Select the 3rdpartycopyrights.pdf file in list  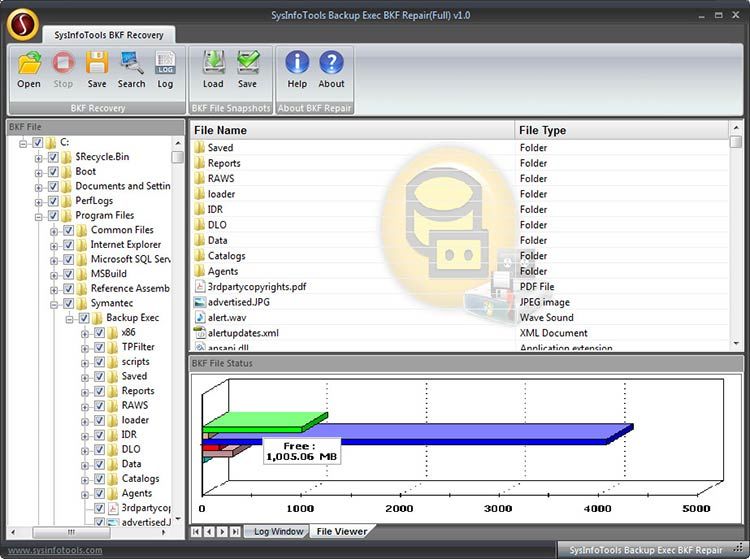pos(256,287)
